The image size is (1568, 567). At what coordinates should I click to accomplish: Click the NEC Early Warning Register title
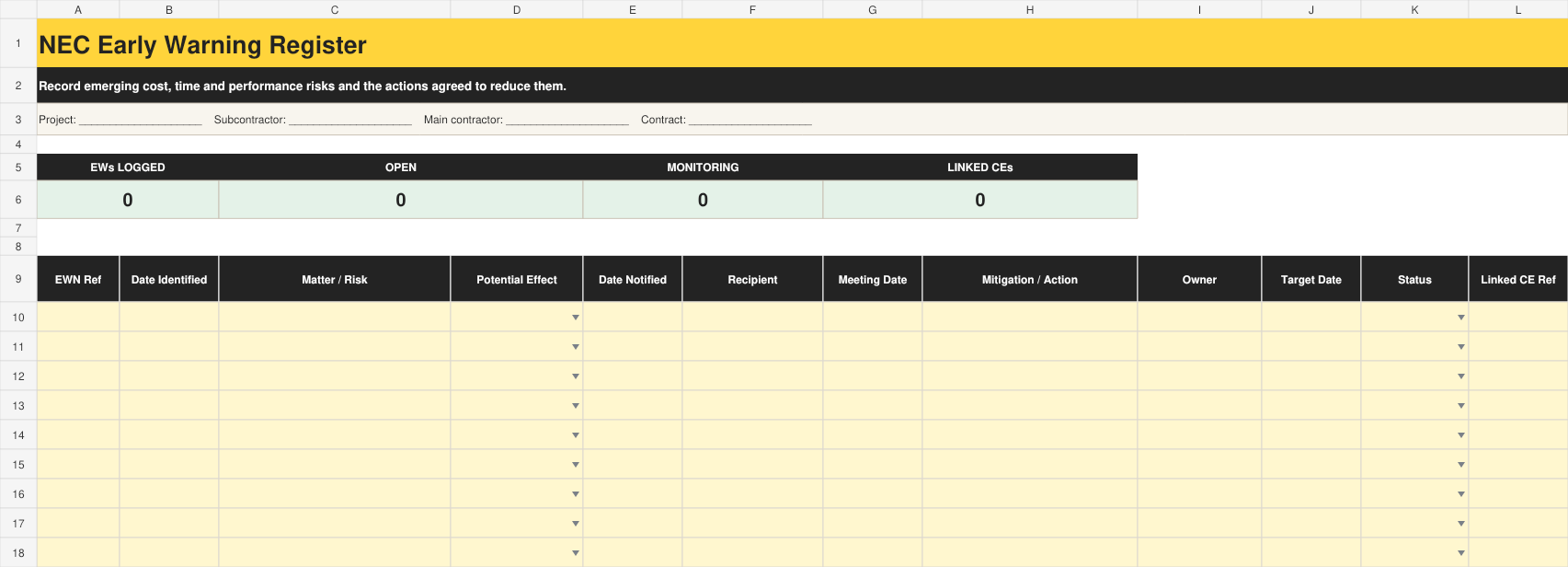click(x=202, y=45)
